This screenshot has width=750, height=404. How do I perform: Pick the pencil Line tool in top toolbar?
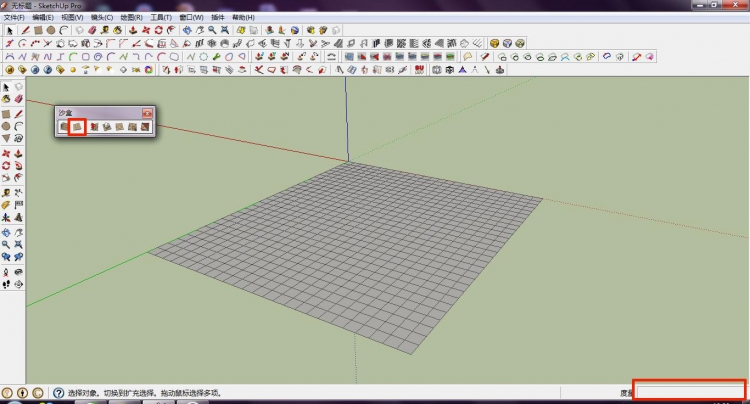[x=25, y=31]
